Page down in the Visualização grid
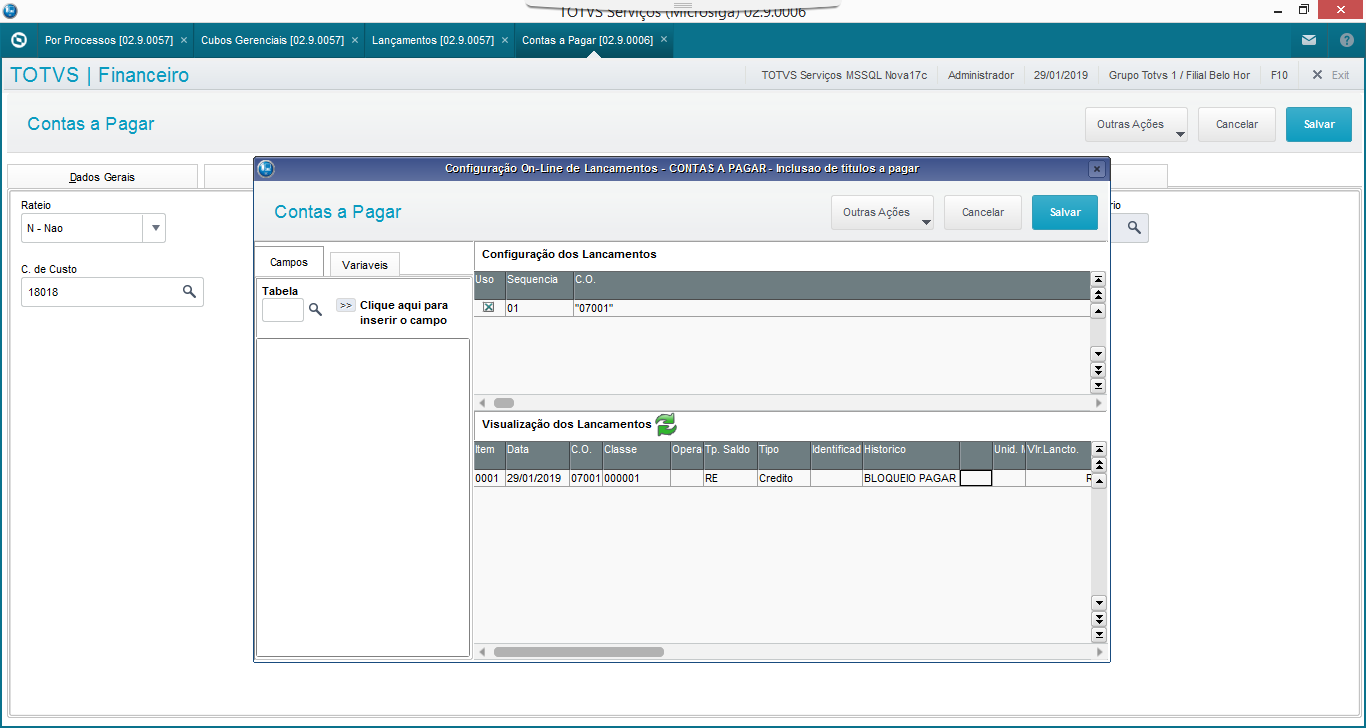1366x728 pixels. point(1099,619)
